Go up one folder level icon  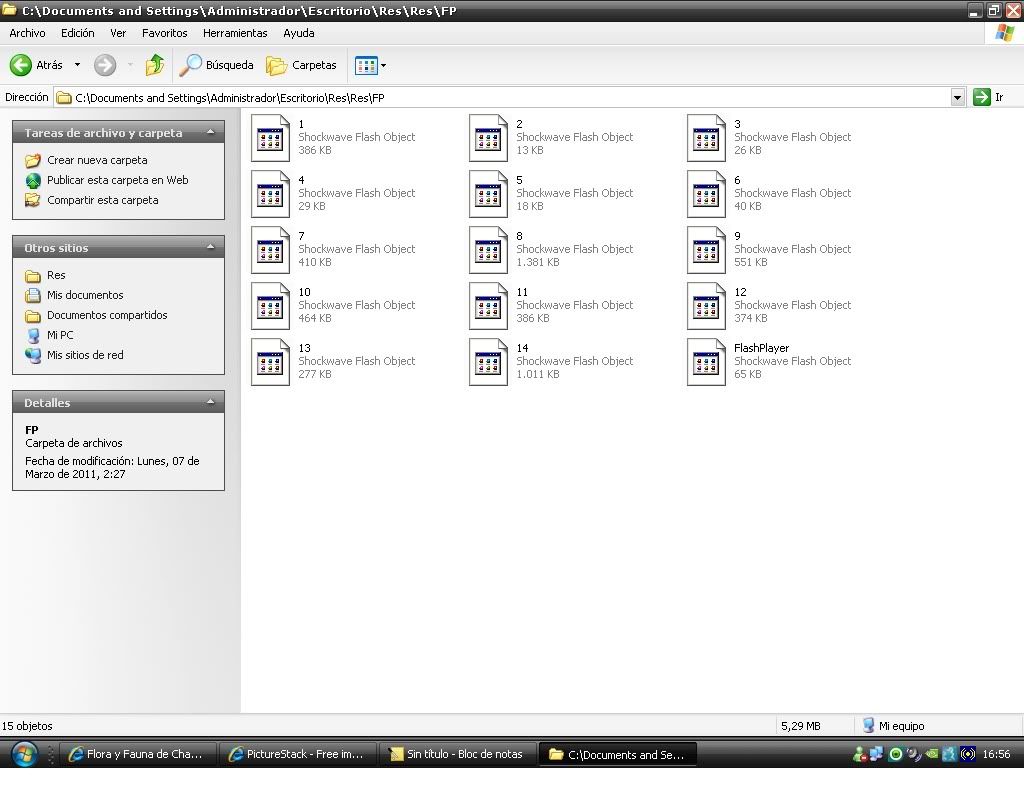click(x=155, y=65)
